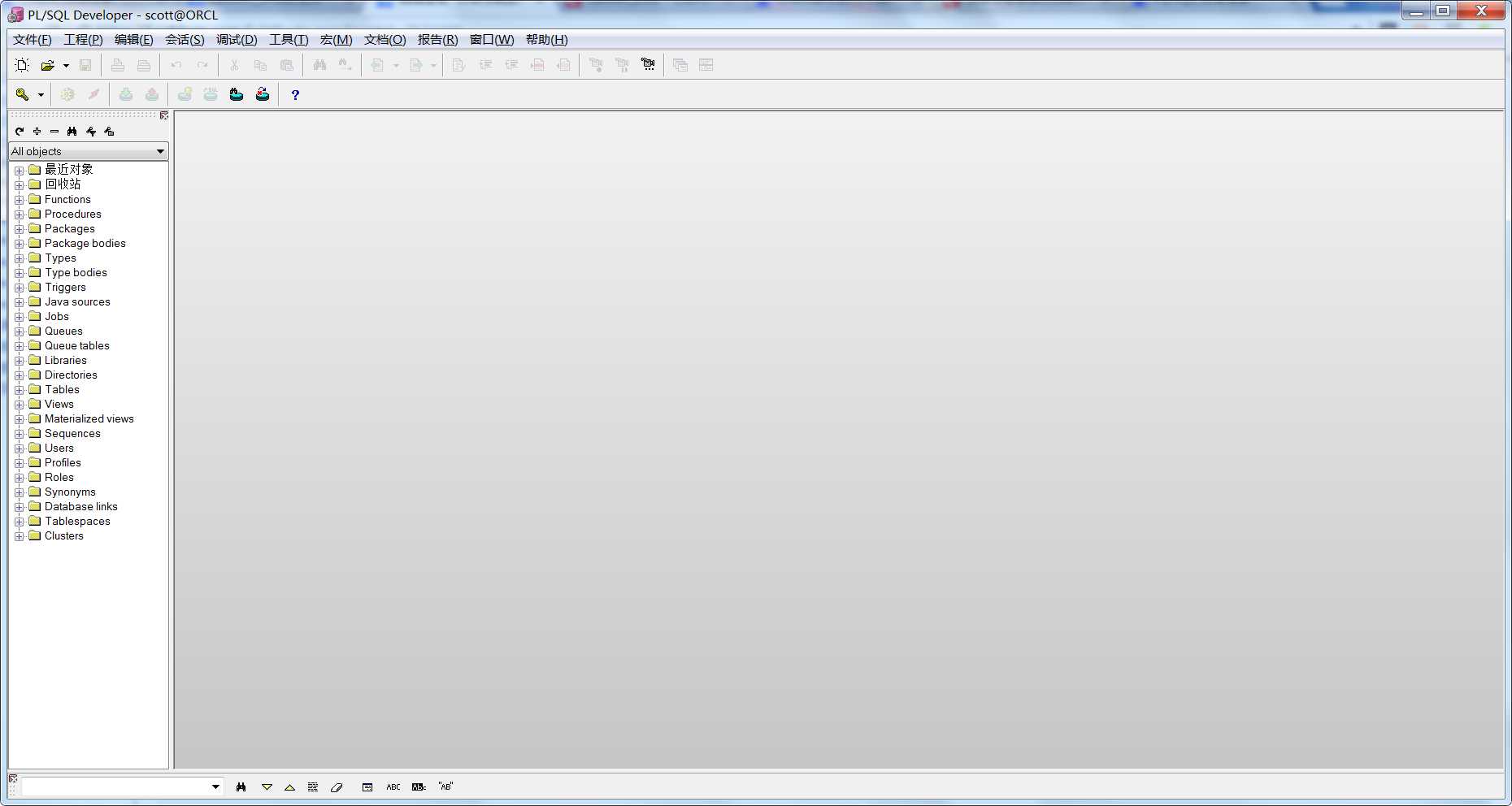The width and height of the screenshot is (1512, 806).
Task: Open the Log on key dropdown arrow
Action: click(41, 95)
